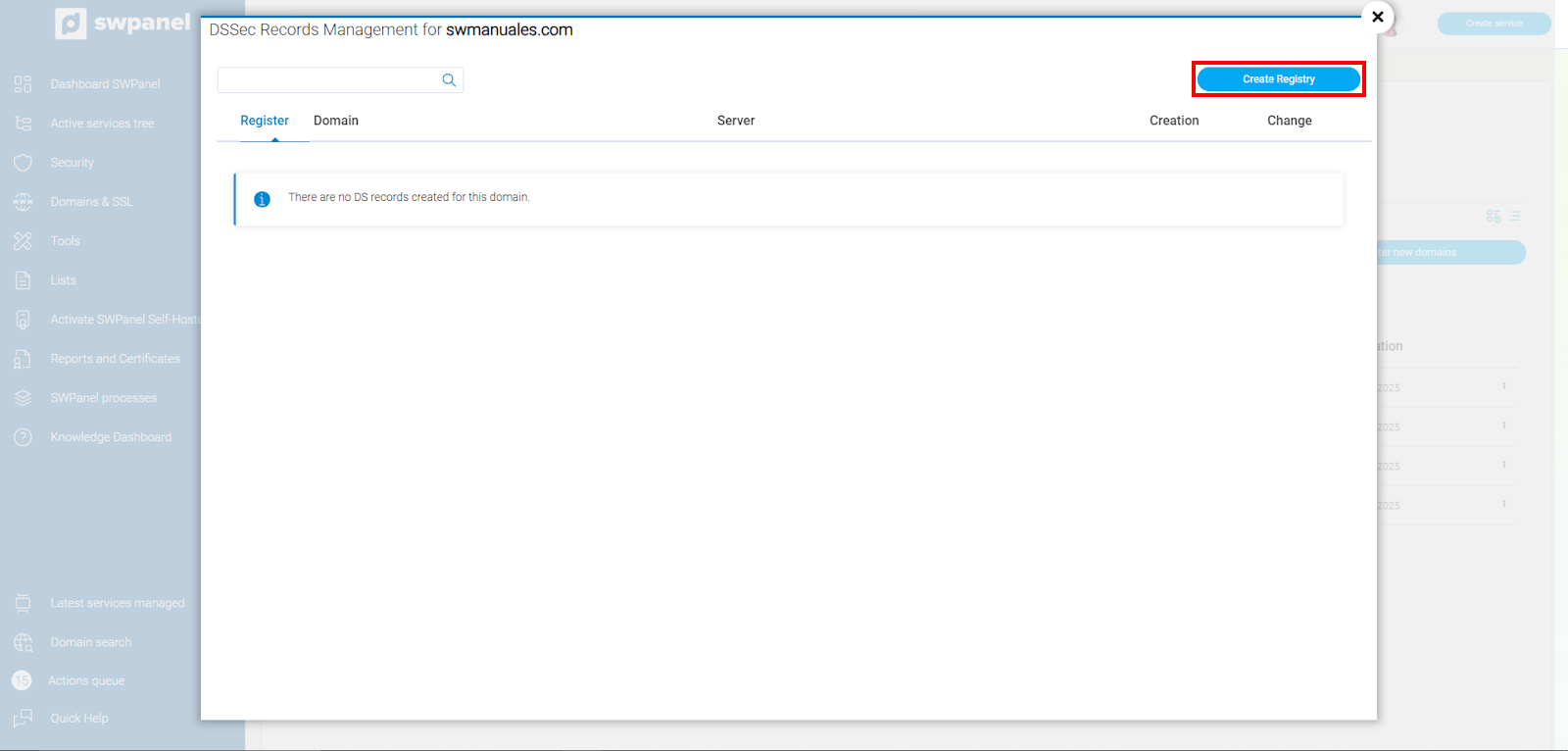The width and height of the screenshot is (1568, 751).
Task: Open third row's three-dot menu in background
Action: pyautogui.click(x=1504, y=465)
